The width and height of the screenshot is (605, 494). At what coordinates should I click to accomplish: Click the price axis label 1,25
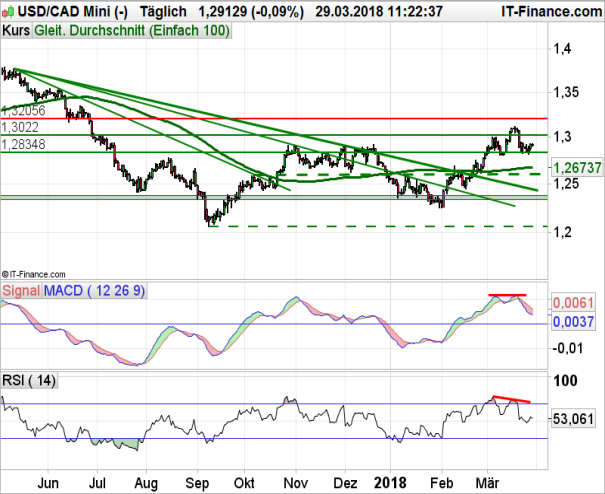[x=566, y=184]
